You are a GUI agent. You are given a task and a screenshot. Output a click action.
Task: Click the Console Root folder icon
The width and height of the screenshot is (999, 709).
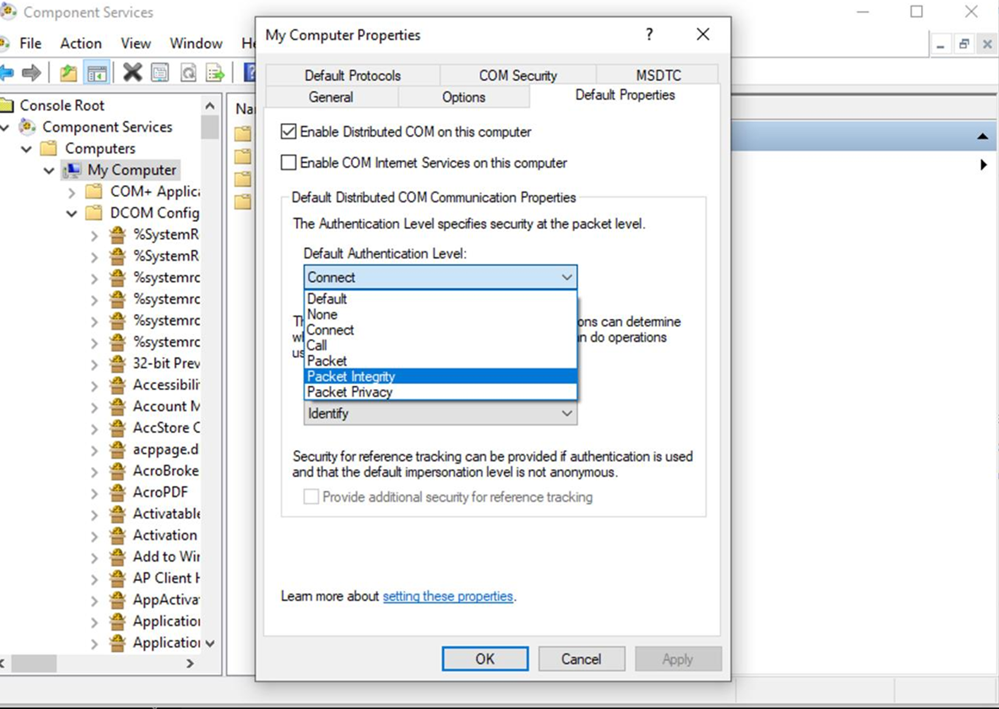[6, 105]
